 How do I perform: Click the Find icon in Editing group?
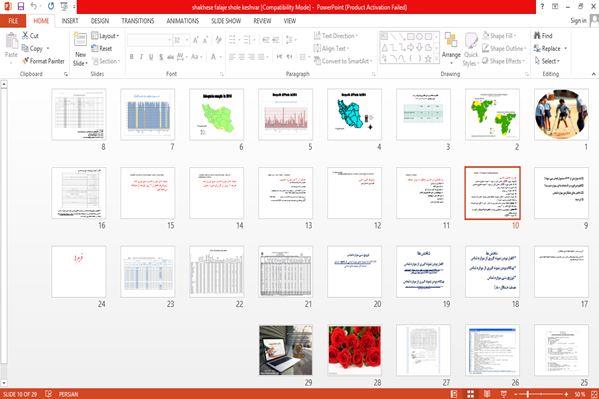[x=537, y=36]
